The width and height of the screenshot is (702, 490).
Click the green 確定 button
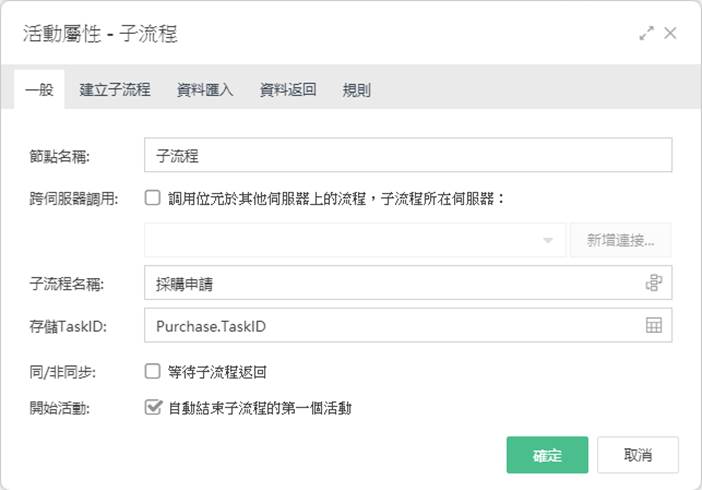tap(547, 455)
